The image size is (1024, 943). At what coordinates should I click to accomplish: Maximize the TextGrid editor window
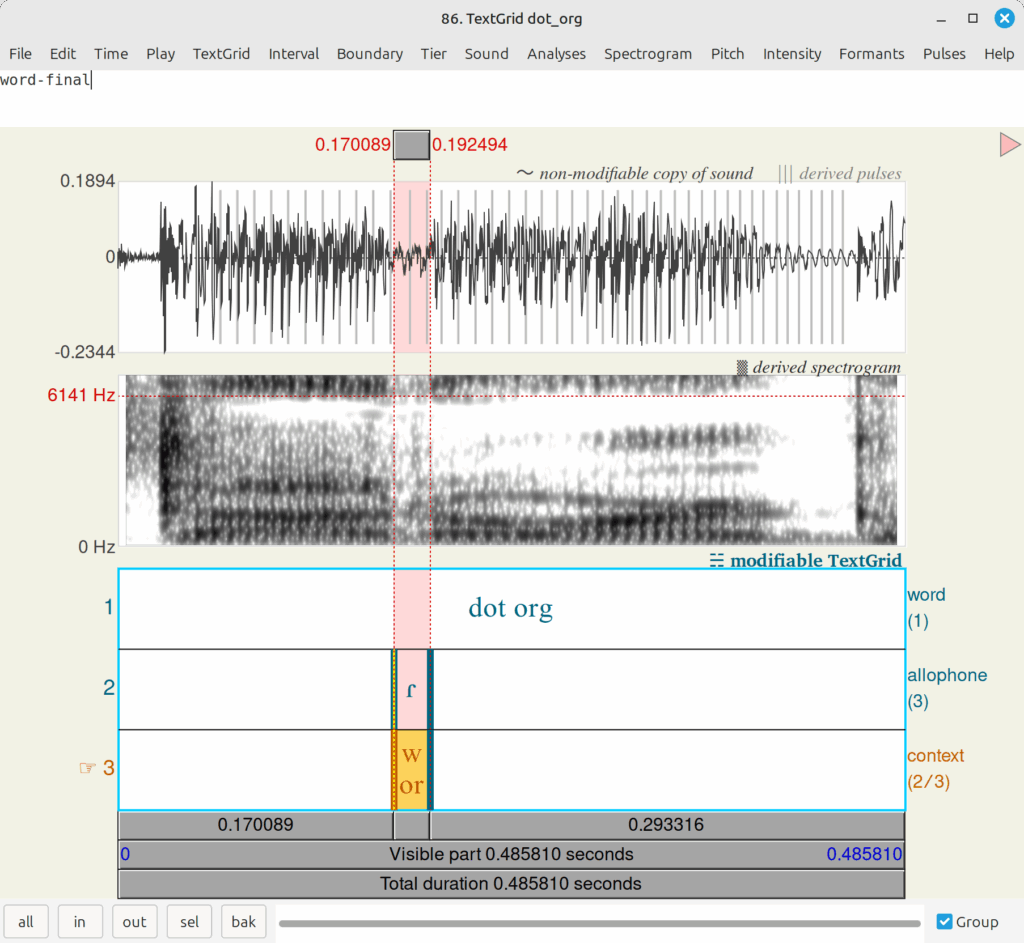point(972,18)
